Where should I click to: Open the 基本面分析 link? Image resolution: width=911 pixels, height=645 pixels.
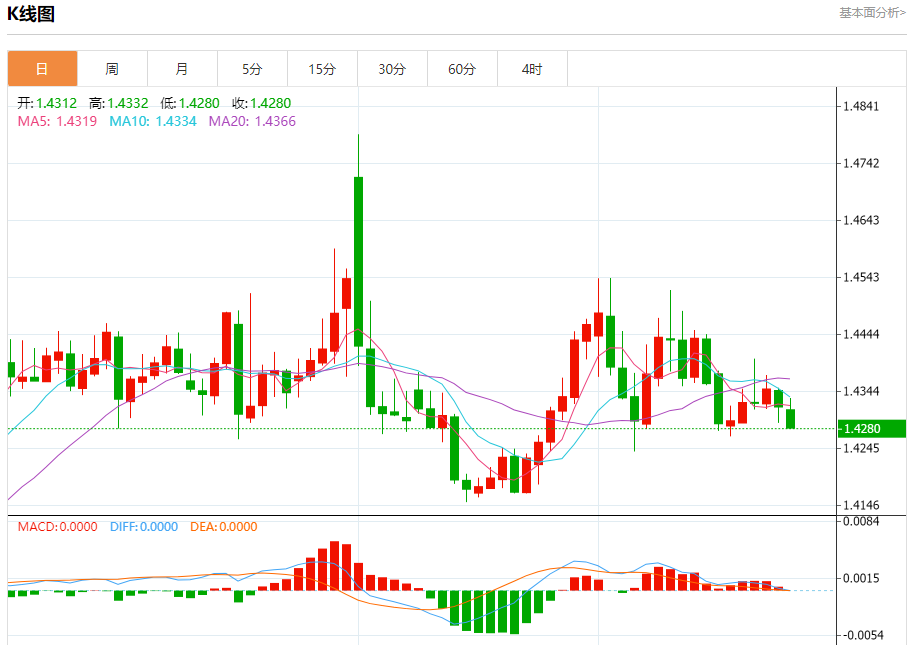(872, 13)
